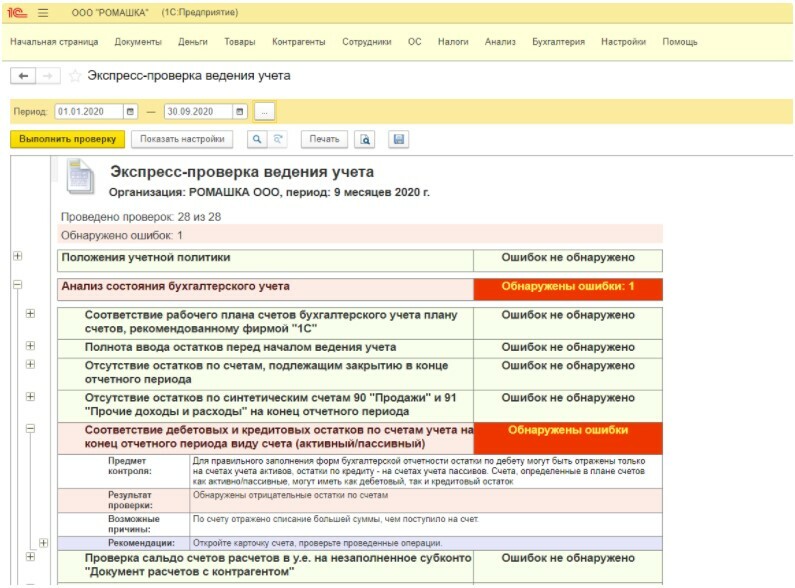Expand 'Полнота ввода остатков' check row
This screenshot has height=588, width=795.
pos(30,345)
